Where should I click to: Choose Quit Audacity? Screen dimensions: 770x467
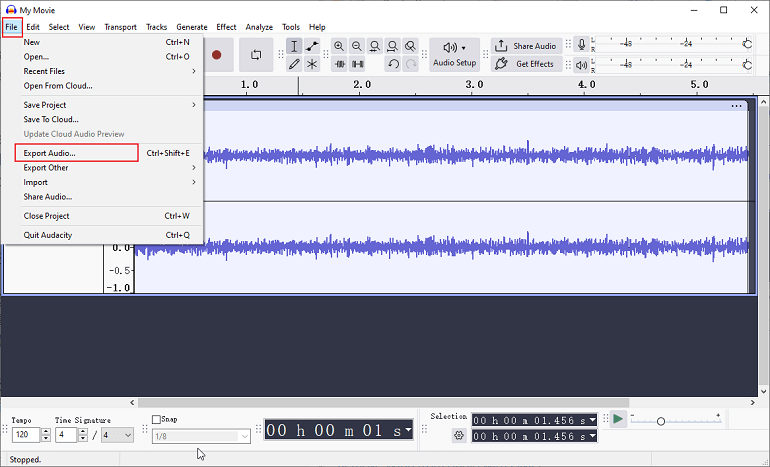pos(102,235)
